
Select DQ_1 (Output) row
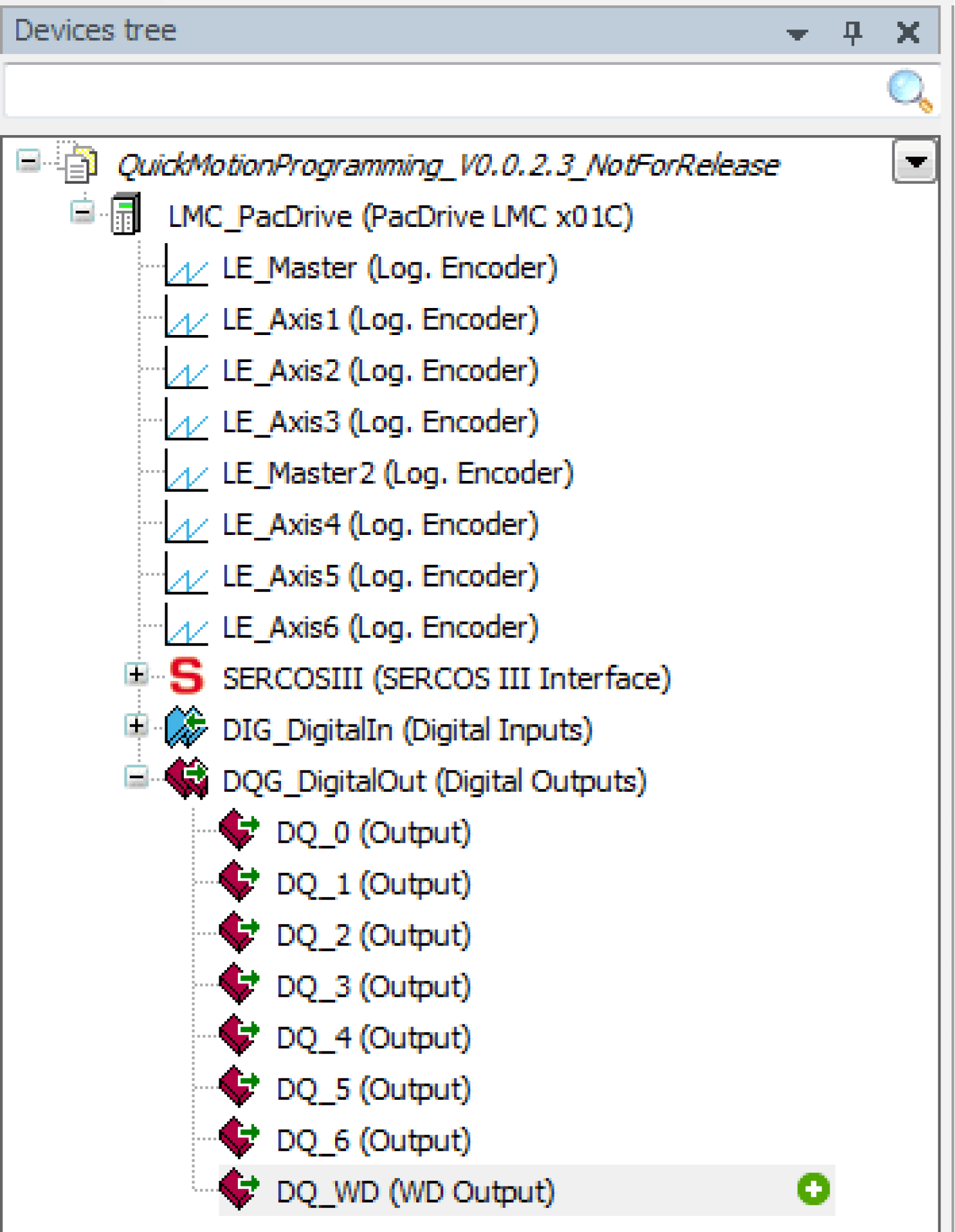374,884
